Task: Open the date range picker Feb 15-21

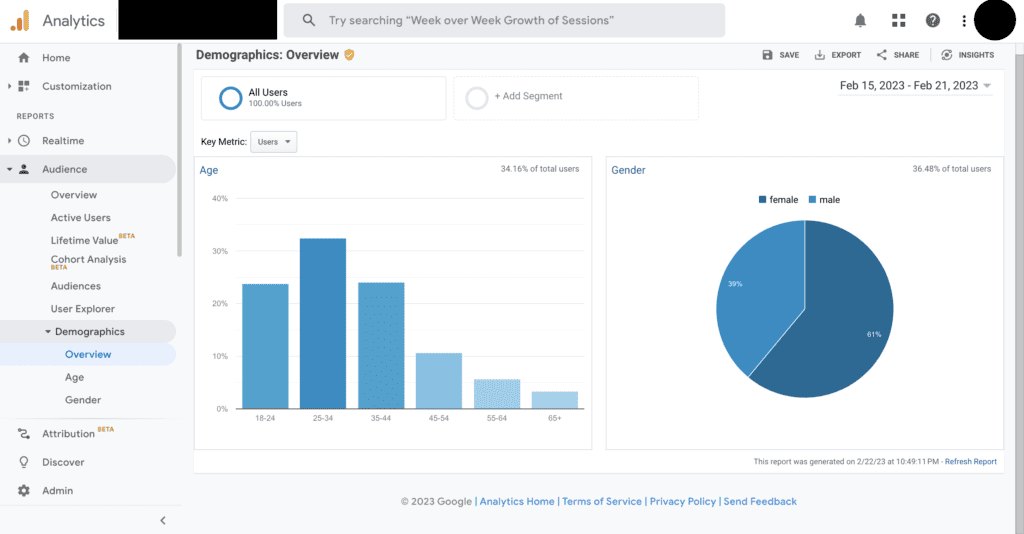Action: [x=915, y=86]
